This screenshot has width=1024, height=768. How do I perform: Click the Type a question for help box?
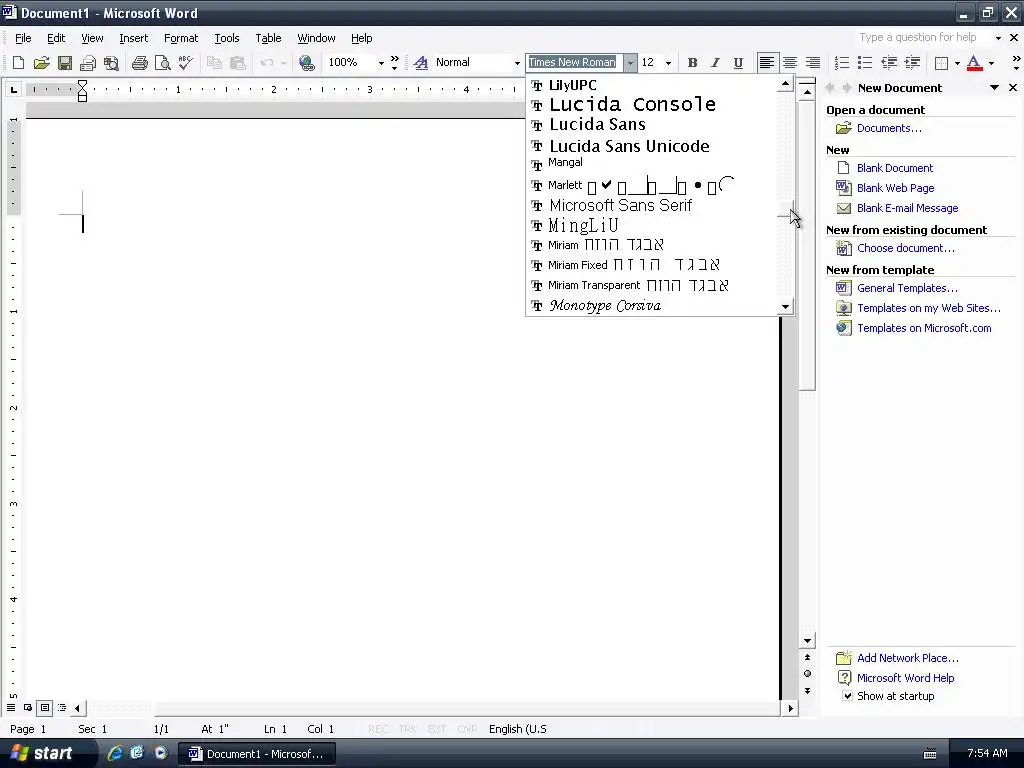coord(923,38)
